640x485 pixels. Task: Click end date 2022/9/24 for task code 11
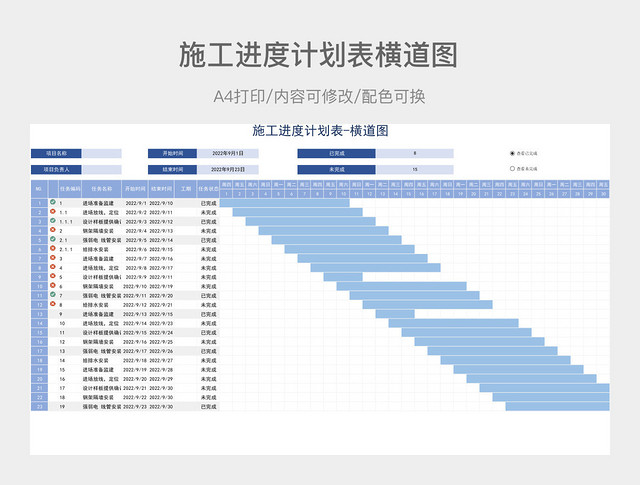(x=161, y=333)
